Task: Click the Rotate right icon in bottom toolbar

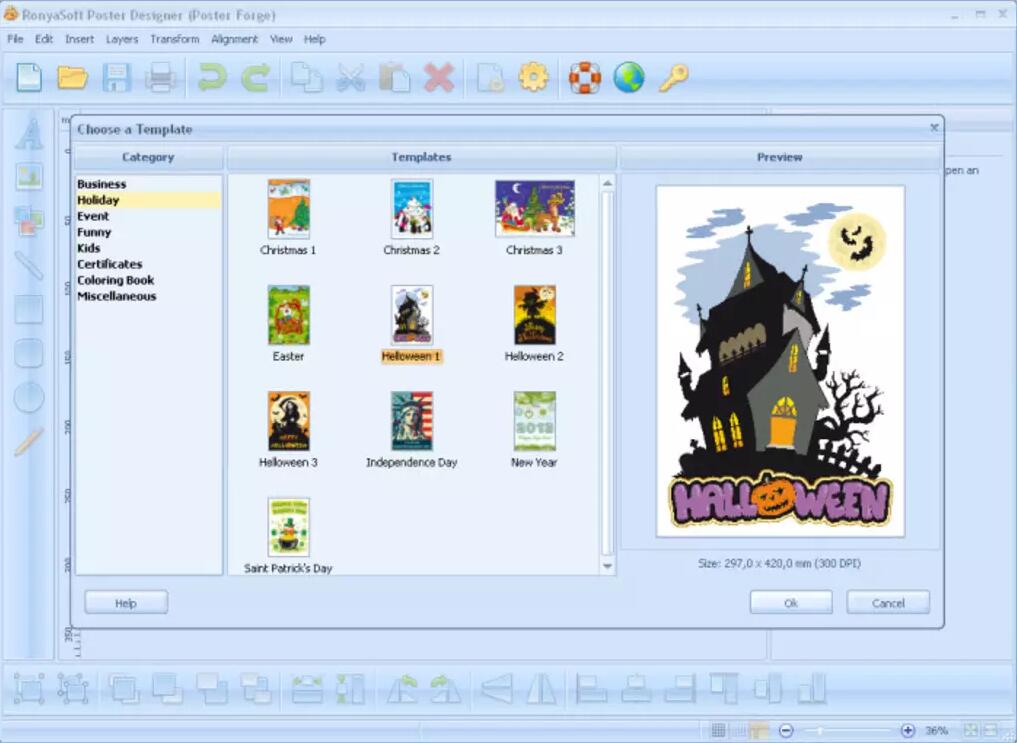Action: [446, 689]
